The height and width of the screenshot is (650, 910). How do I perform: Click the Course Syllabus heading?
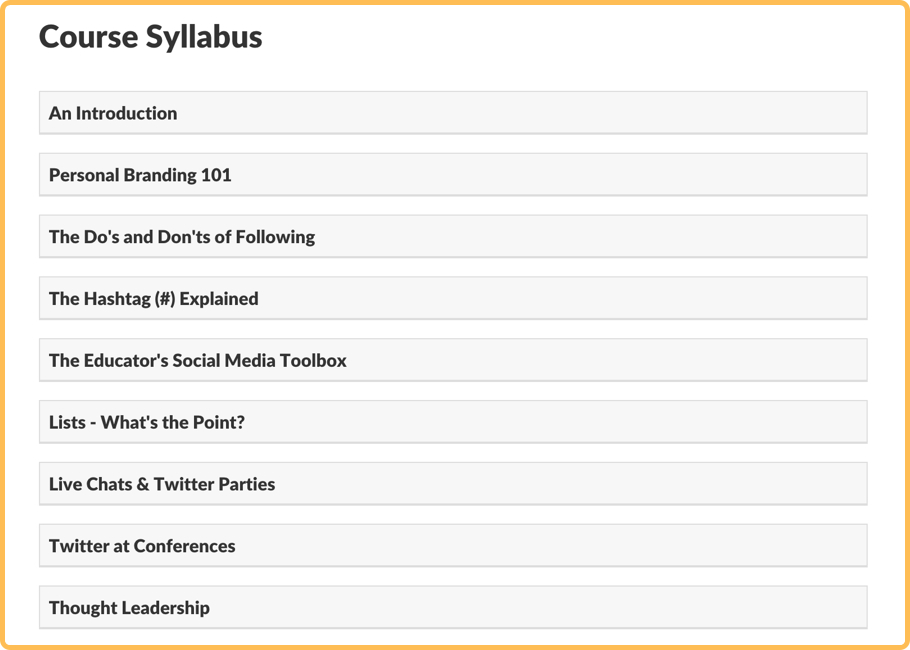(150, 37)
